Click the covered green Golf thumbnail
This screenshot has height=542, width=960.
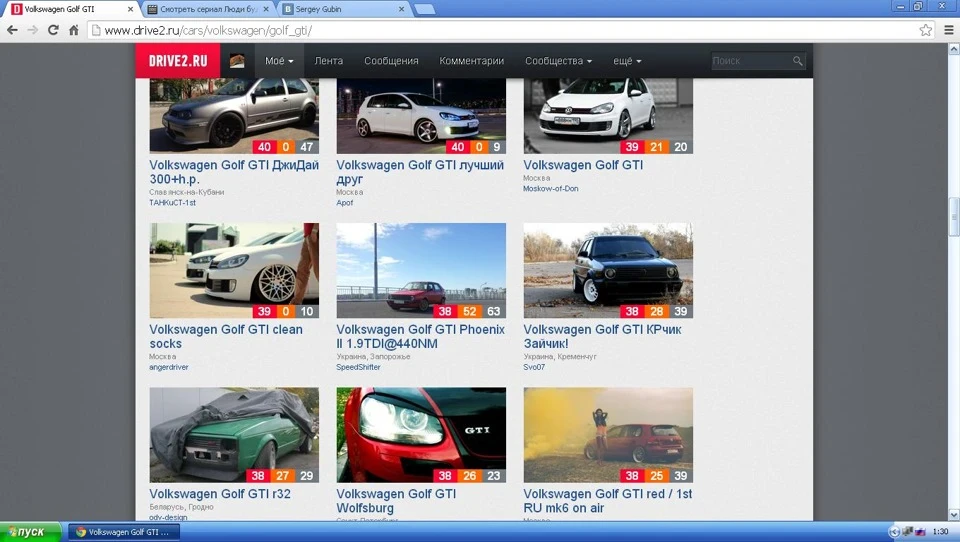(x=234, y=435)
